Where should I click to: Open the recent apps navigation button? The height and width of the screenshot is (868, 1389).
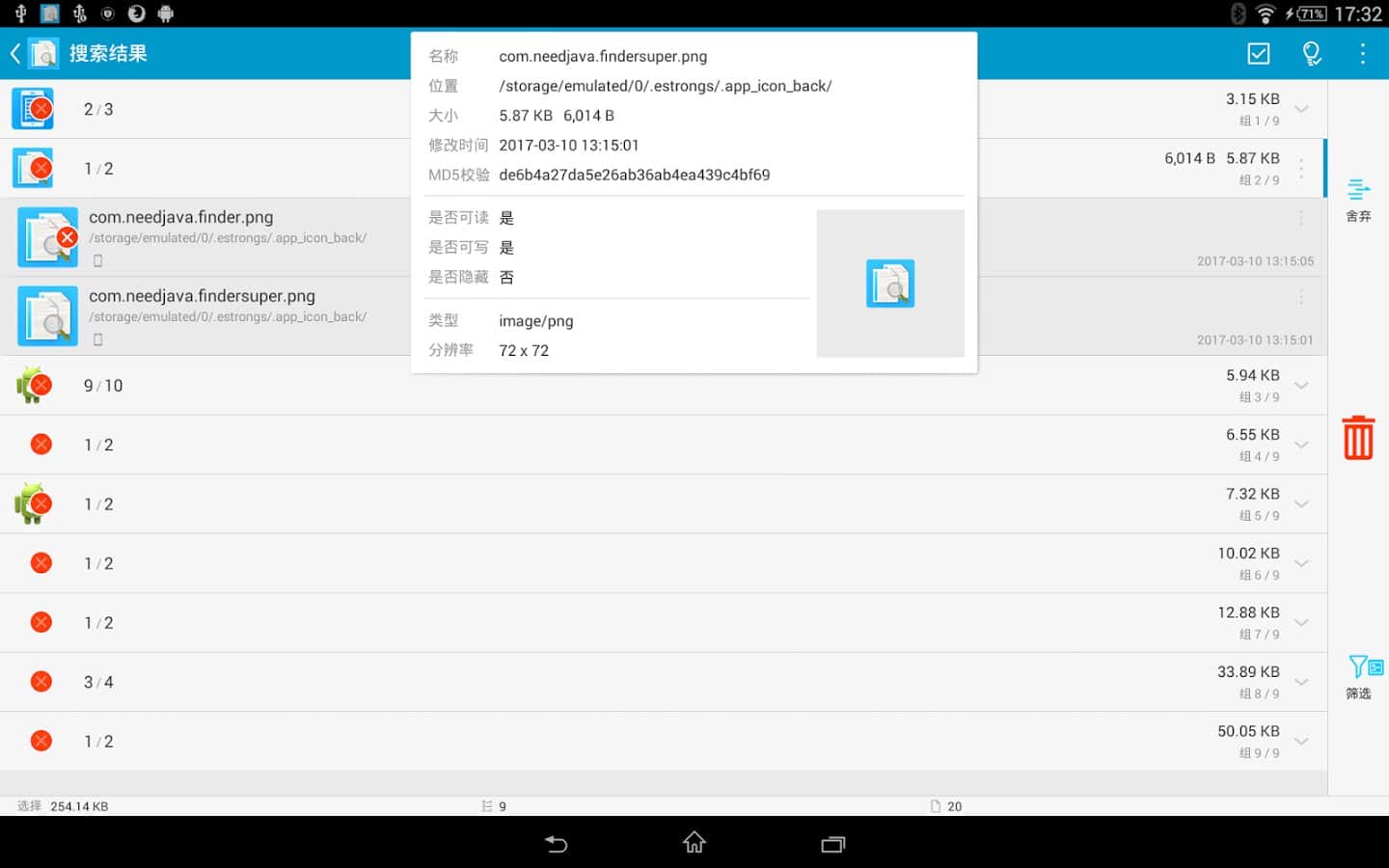coord(832,844)
